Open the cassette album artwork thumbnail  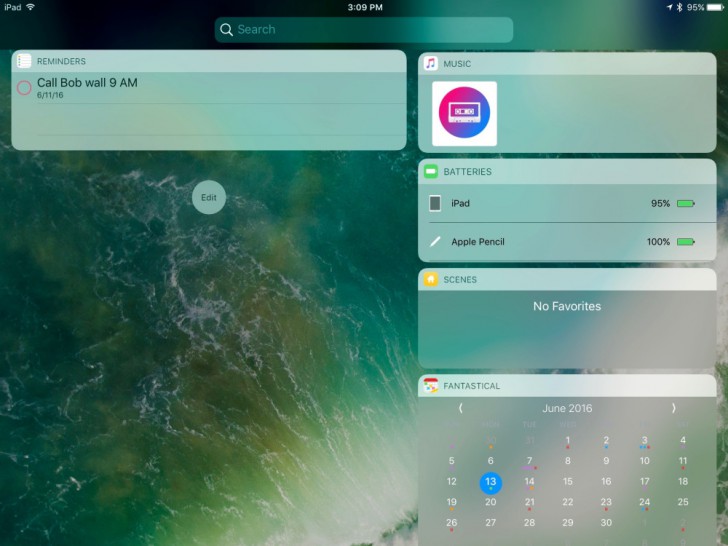coord(464,114)
